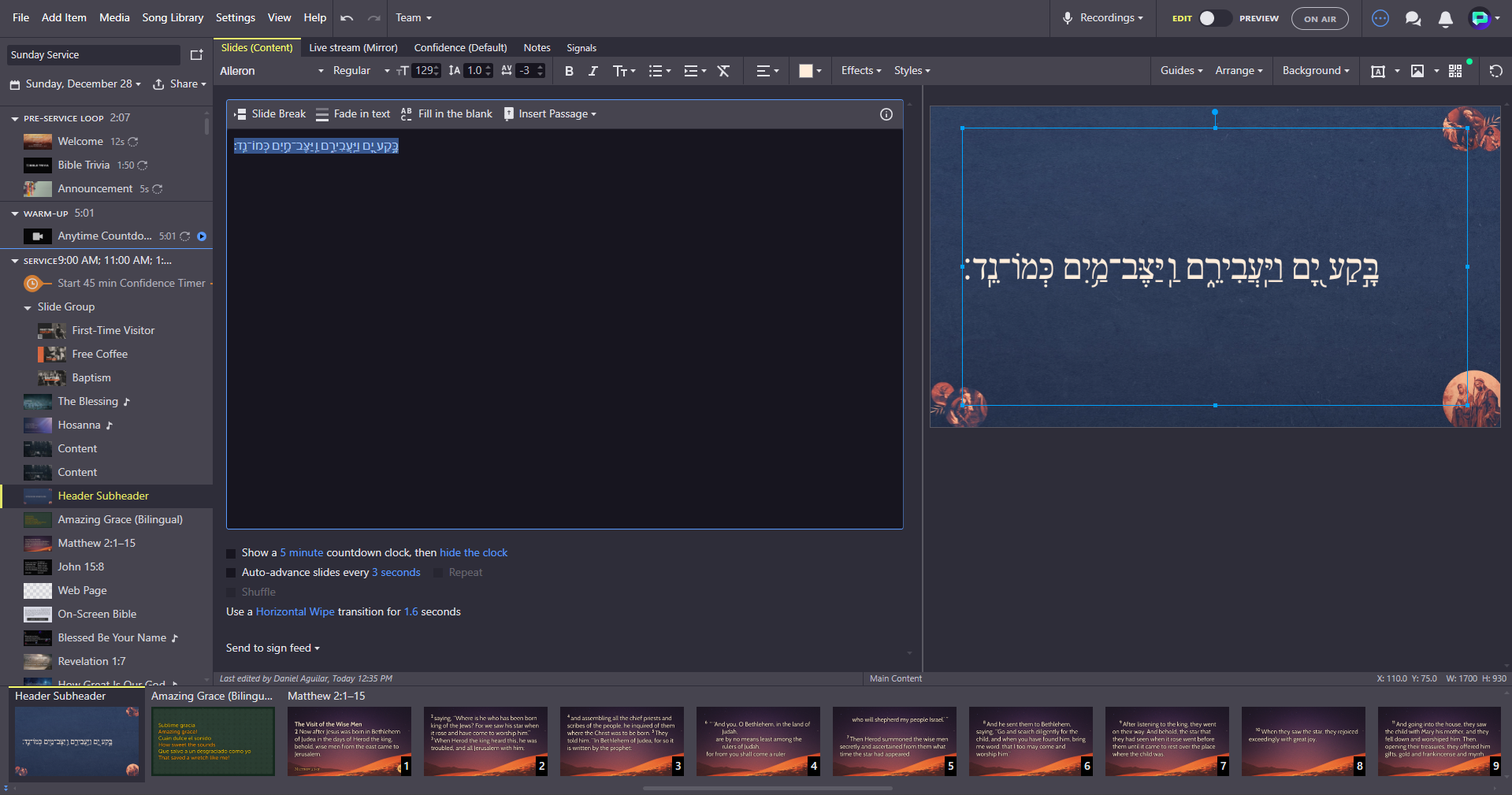1512x795 pixels.
Task: Open the Styles dropdown
Action: point(912,71)
